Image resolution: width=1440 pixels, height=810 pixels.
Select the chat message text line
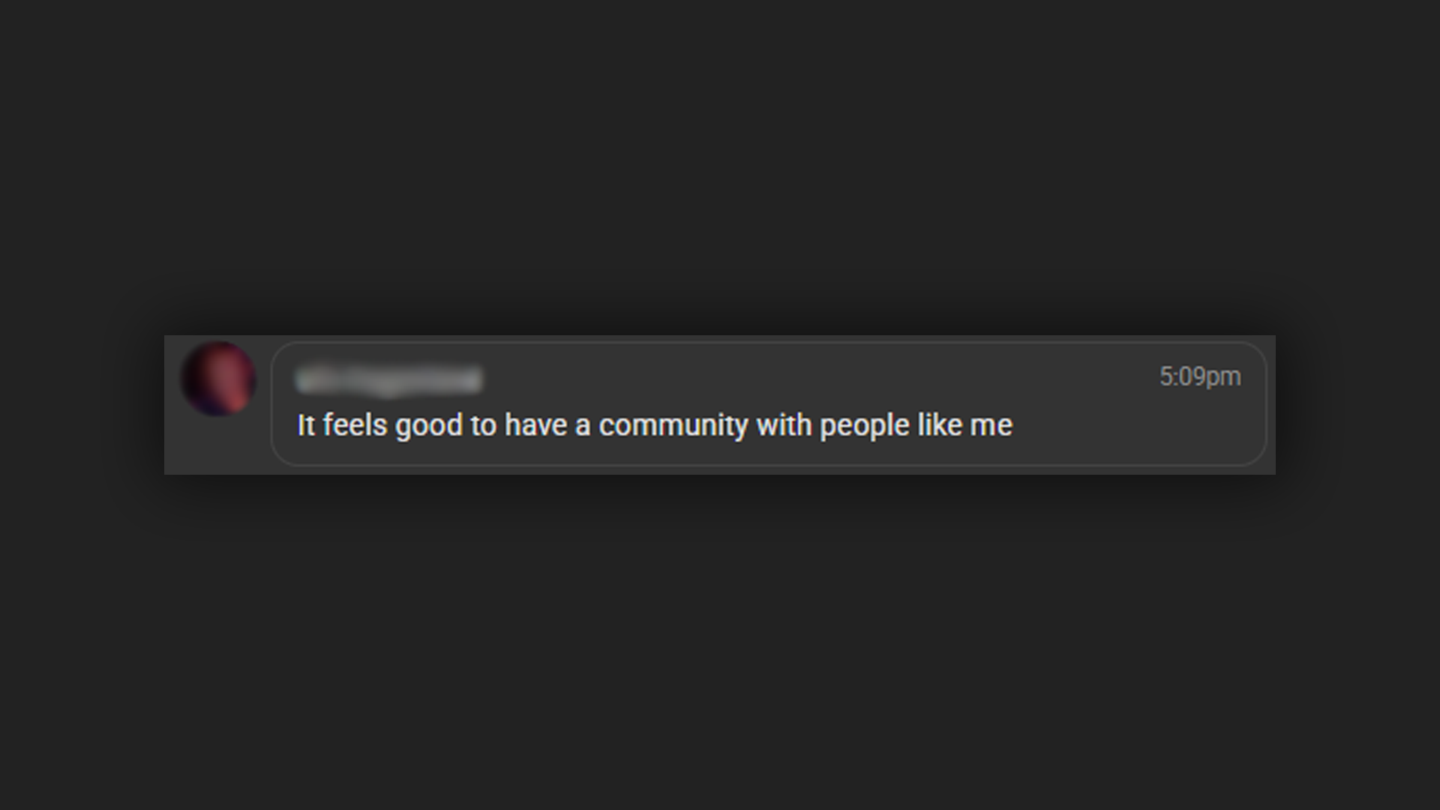(655, 426)
